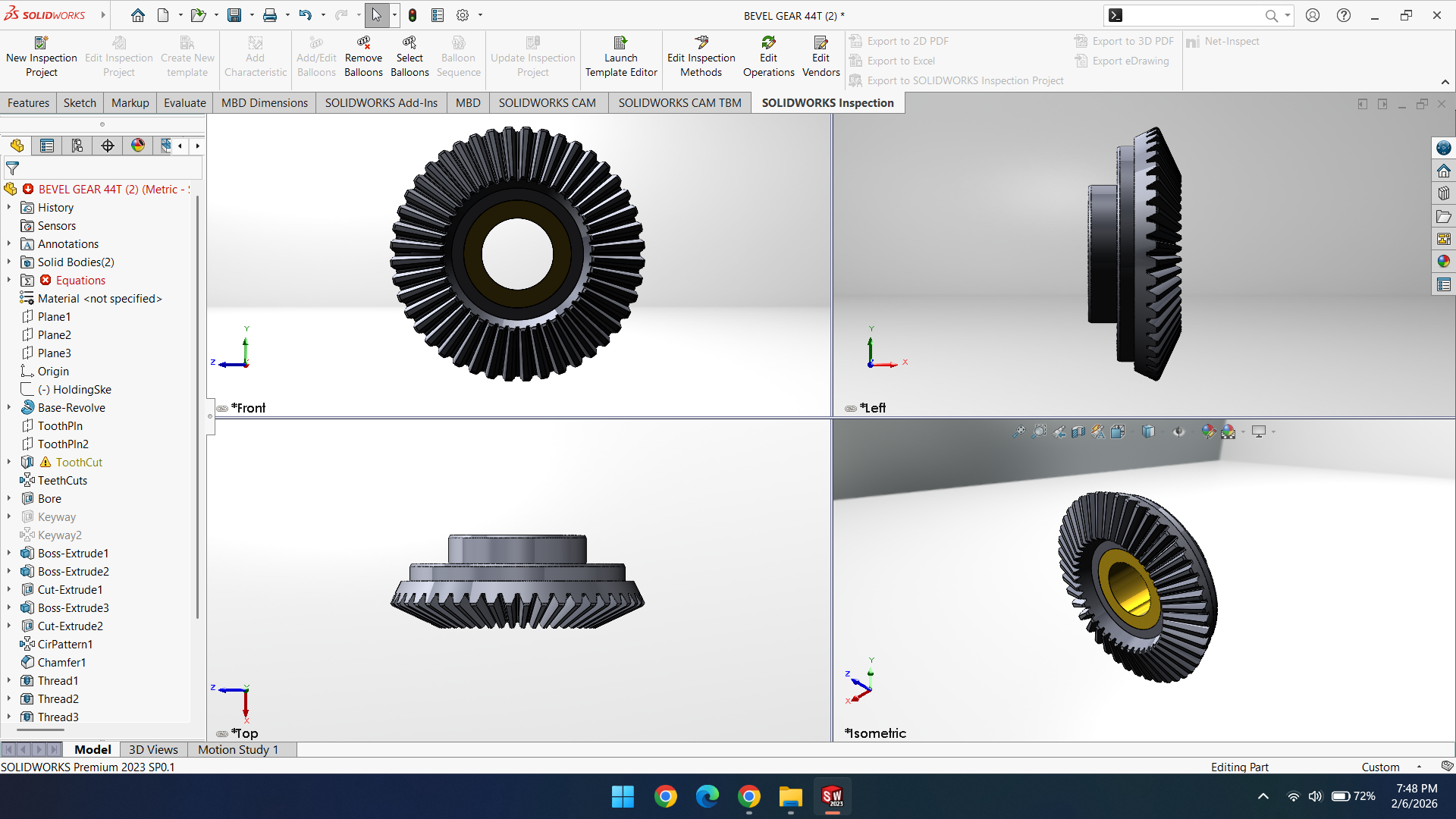Toggle Section View in viewport toolbar
The width and height of the screenshot is (1456, 819).
[1078, 431]
